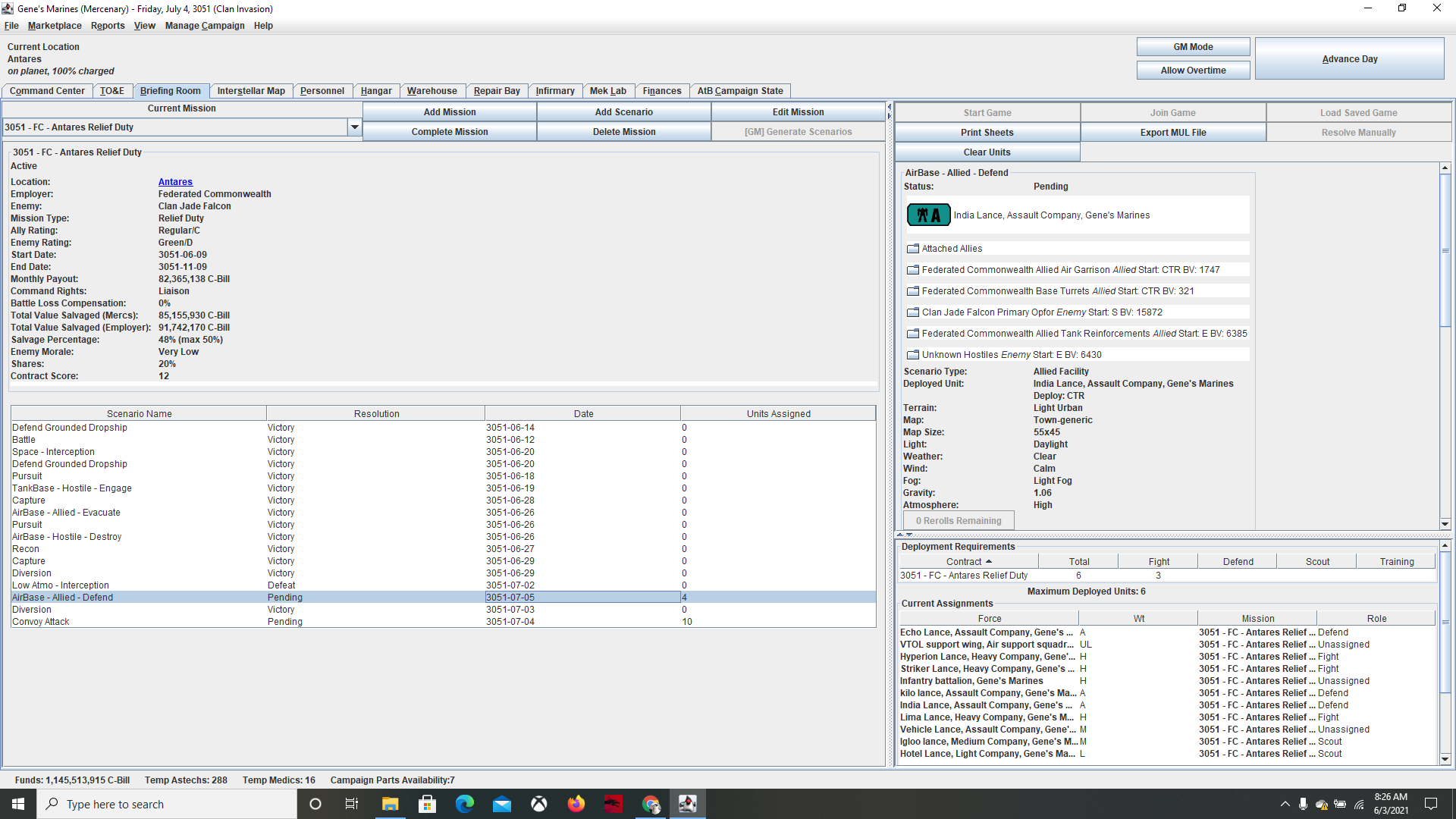Open the Marketplace menu
1456x819 pixels.
55,26
